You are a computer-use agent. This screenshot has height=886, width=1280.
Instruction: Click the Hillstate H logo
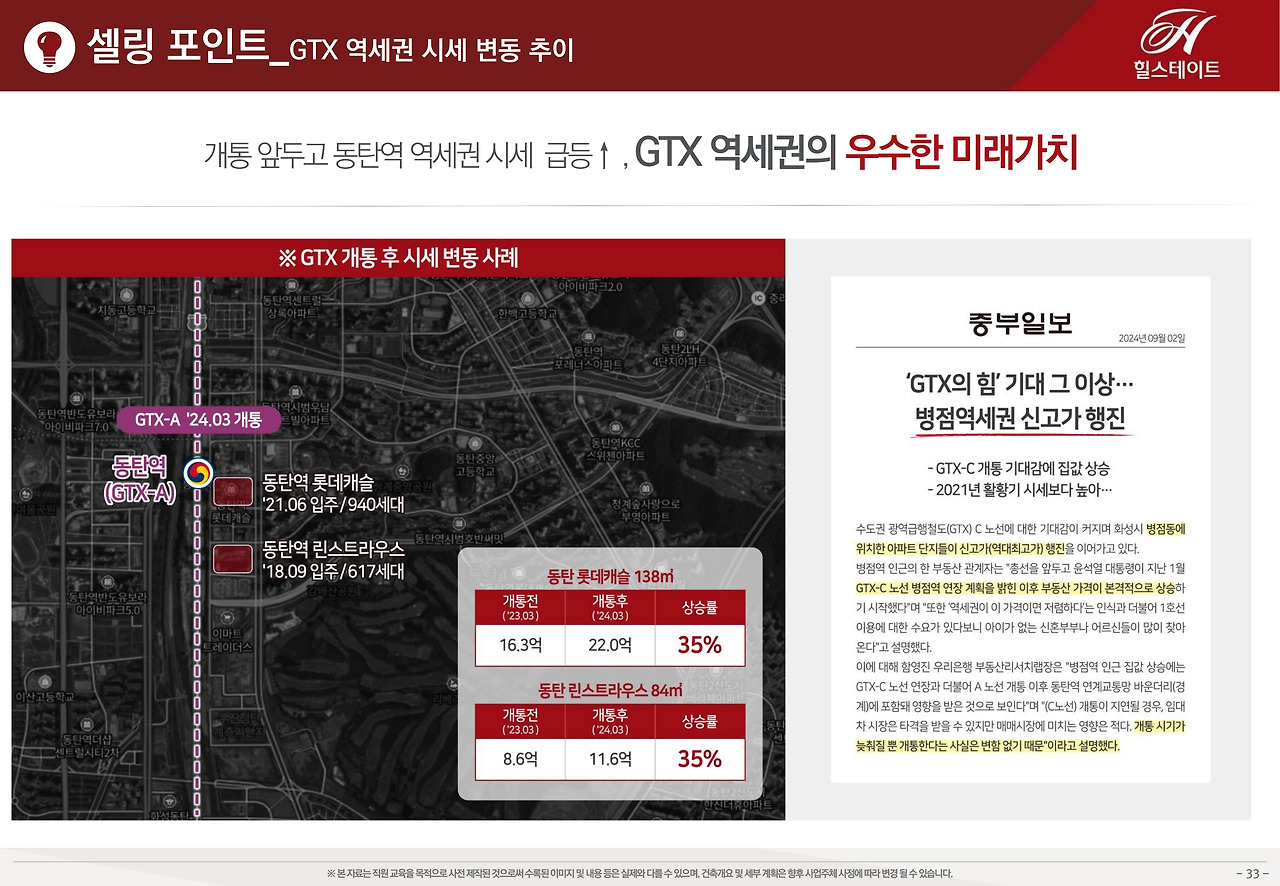pos(1177,32)
